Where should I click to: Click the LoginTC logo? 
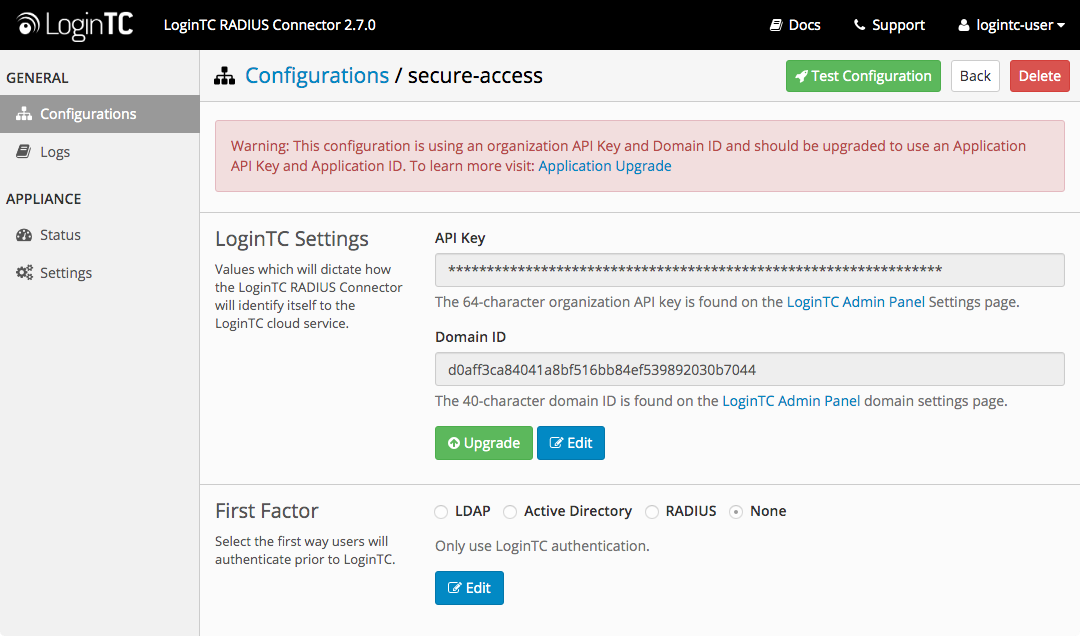[x=74, y=25]
